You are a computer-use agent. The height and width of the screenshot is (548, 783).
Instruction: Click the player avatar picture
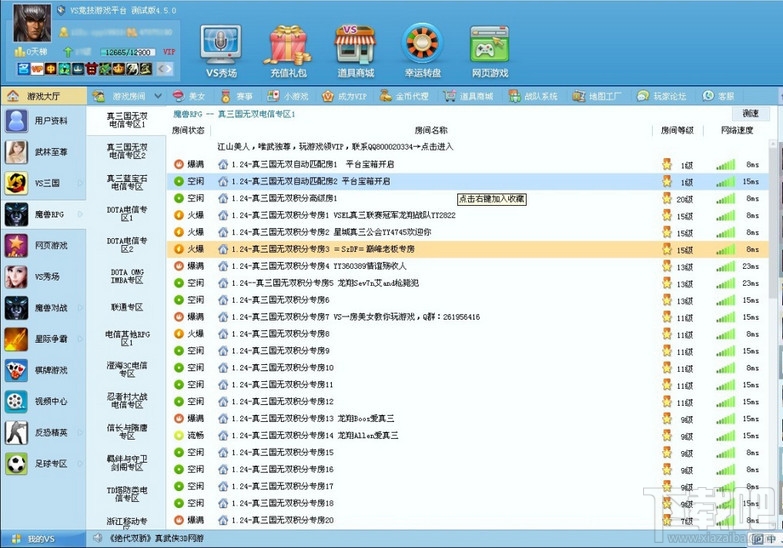coord(32,23)
